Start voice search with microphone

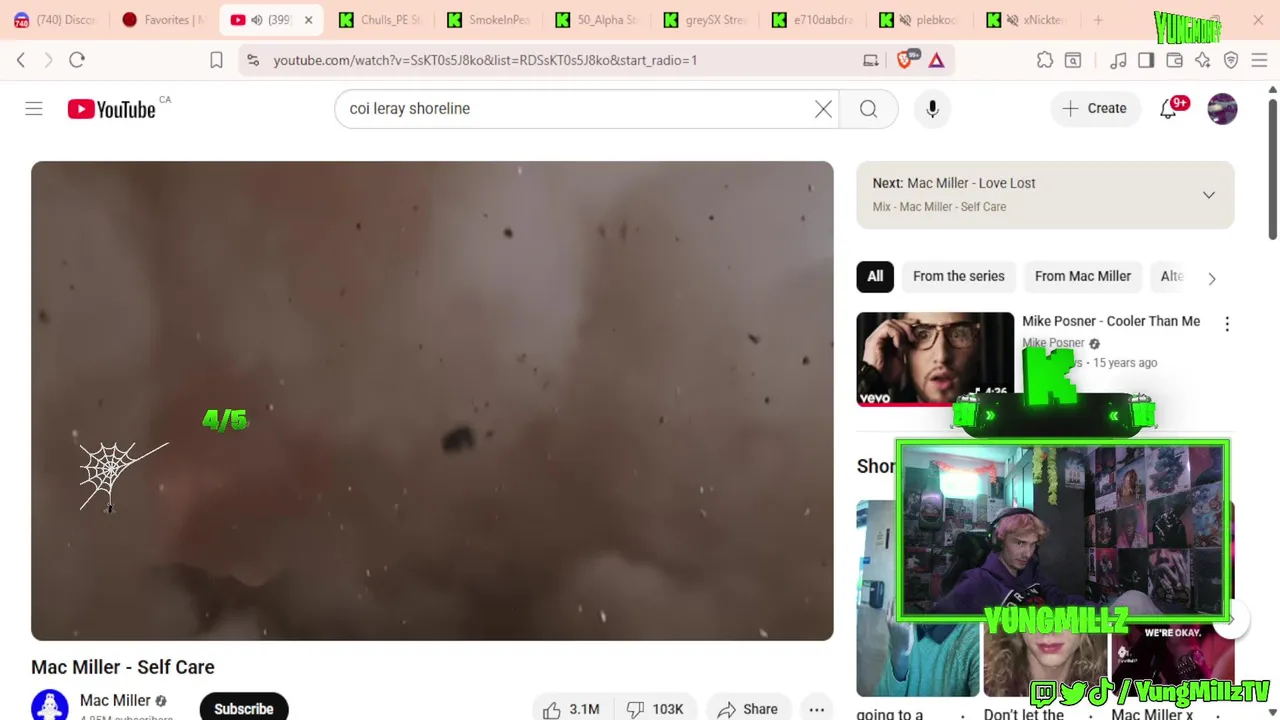tap(932, 108)
